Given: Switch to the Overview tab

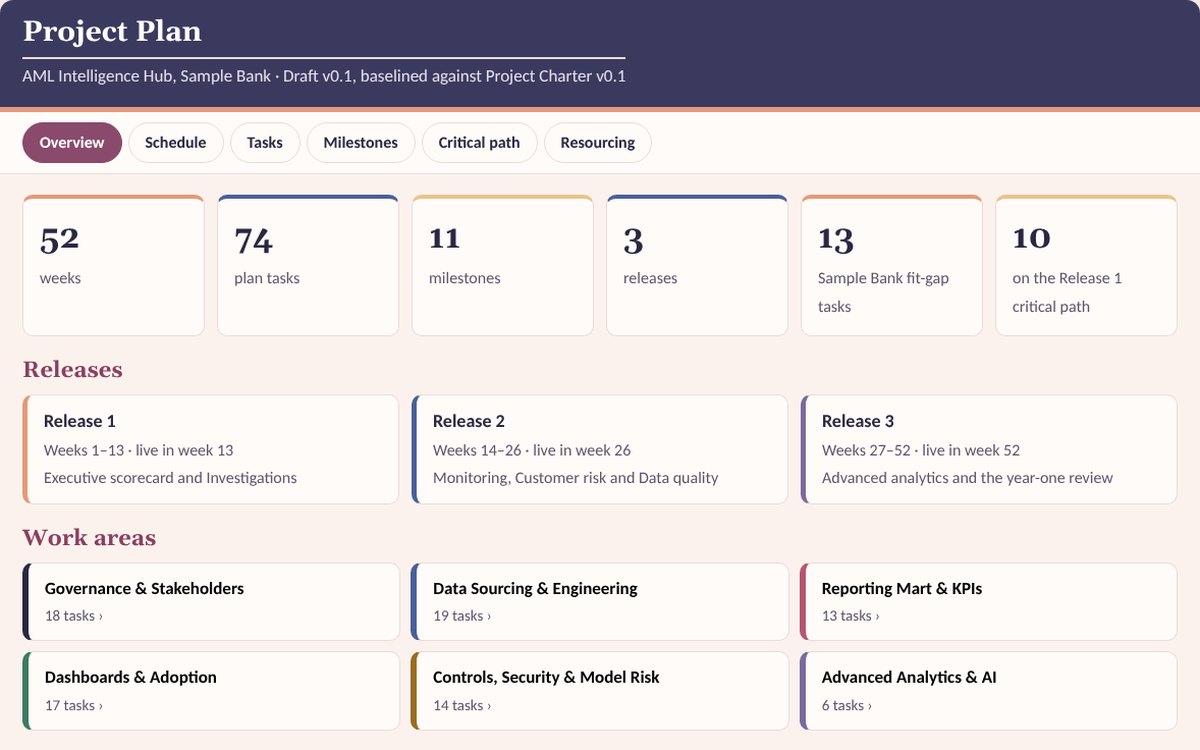Looking at the screenshot, I should point(72,143).
